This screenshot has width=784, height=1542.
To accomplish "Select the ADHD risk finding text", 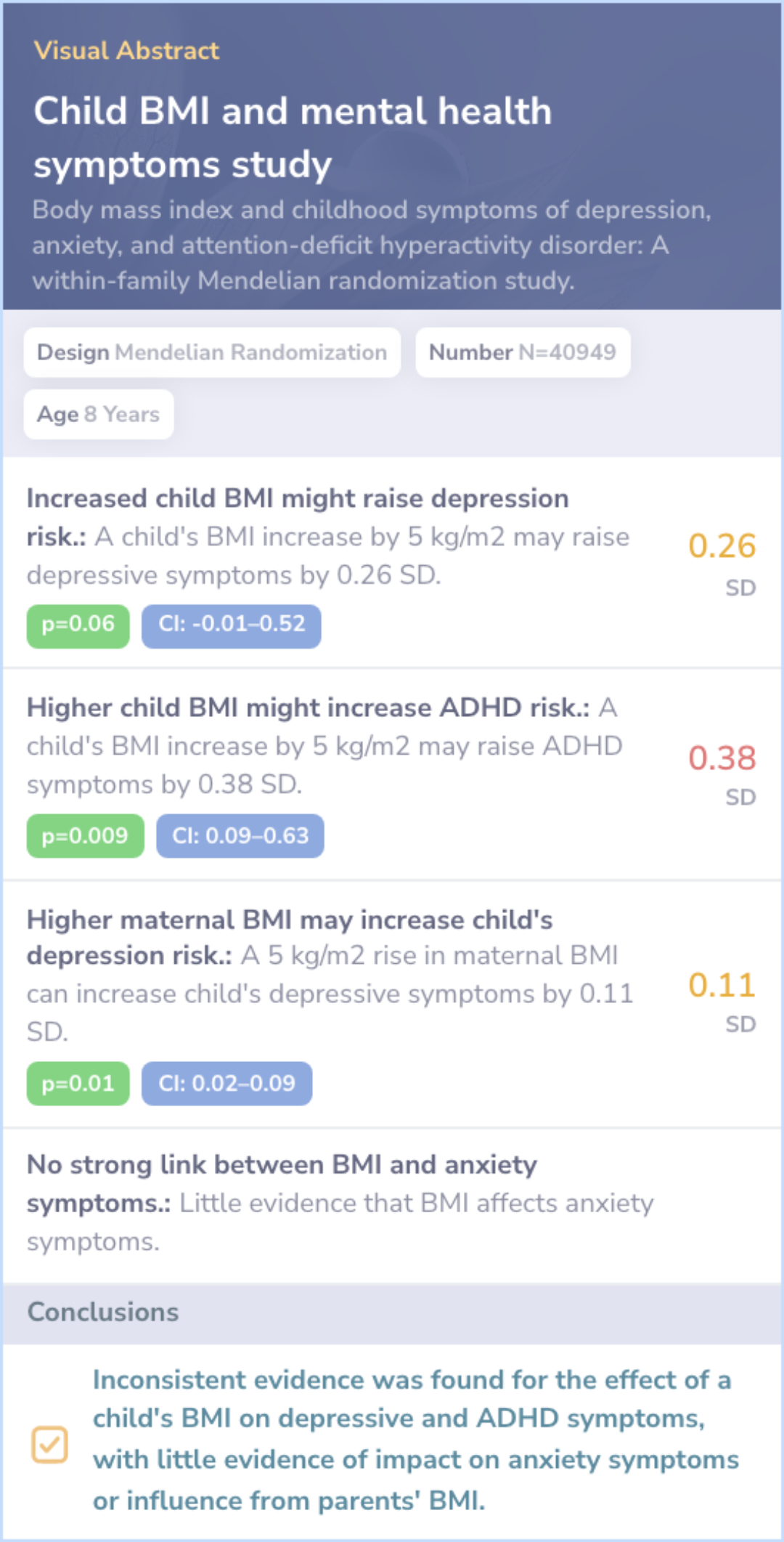I will (x=324, y=746).
